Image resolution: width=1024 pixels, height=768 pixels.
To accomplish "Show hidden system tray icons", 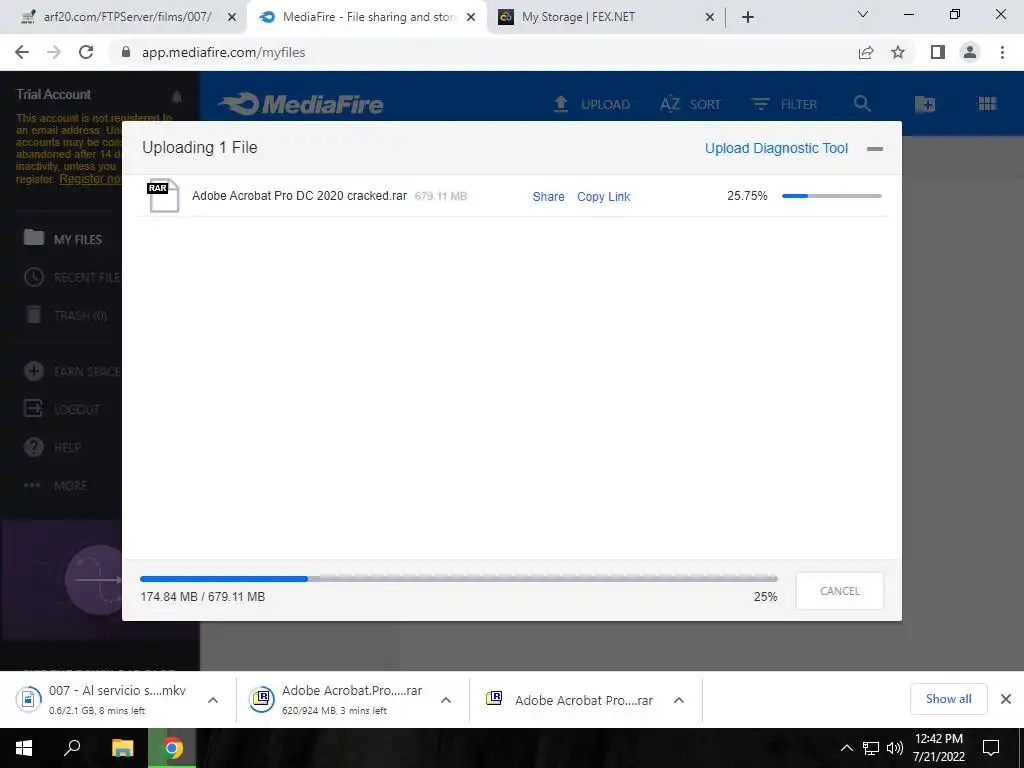I will [x=846, y=748].
